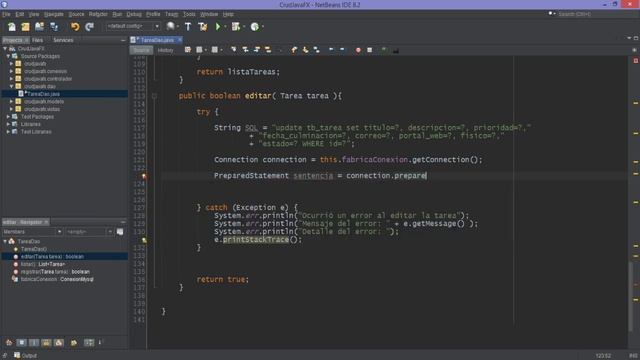Click the Source view button
The image size is (640, 360).
[141, 50]
